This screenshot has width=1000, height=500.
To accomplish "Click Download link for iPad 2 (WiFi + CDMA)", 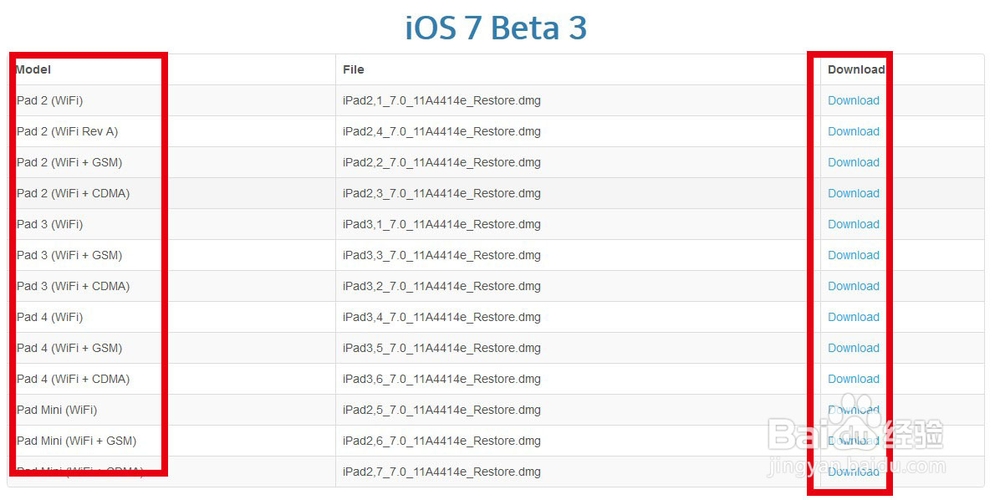I will [853, 193].
